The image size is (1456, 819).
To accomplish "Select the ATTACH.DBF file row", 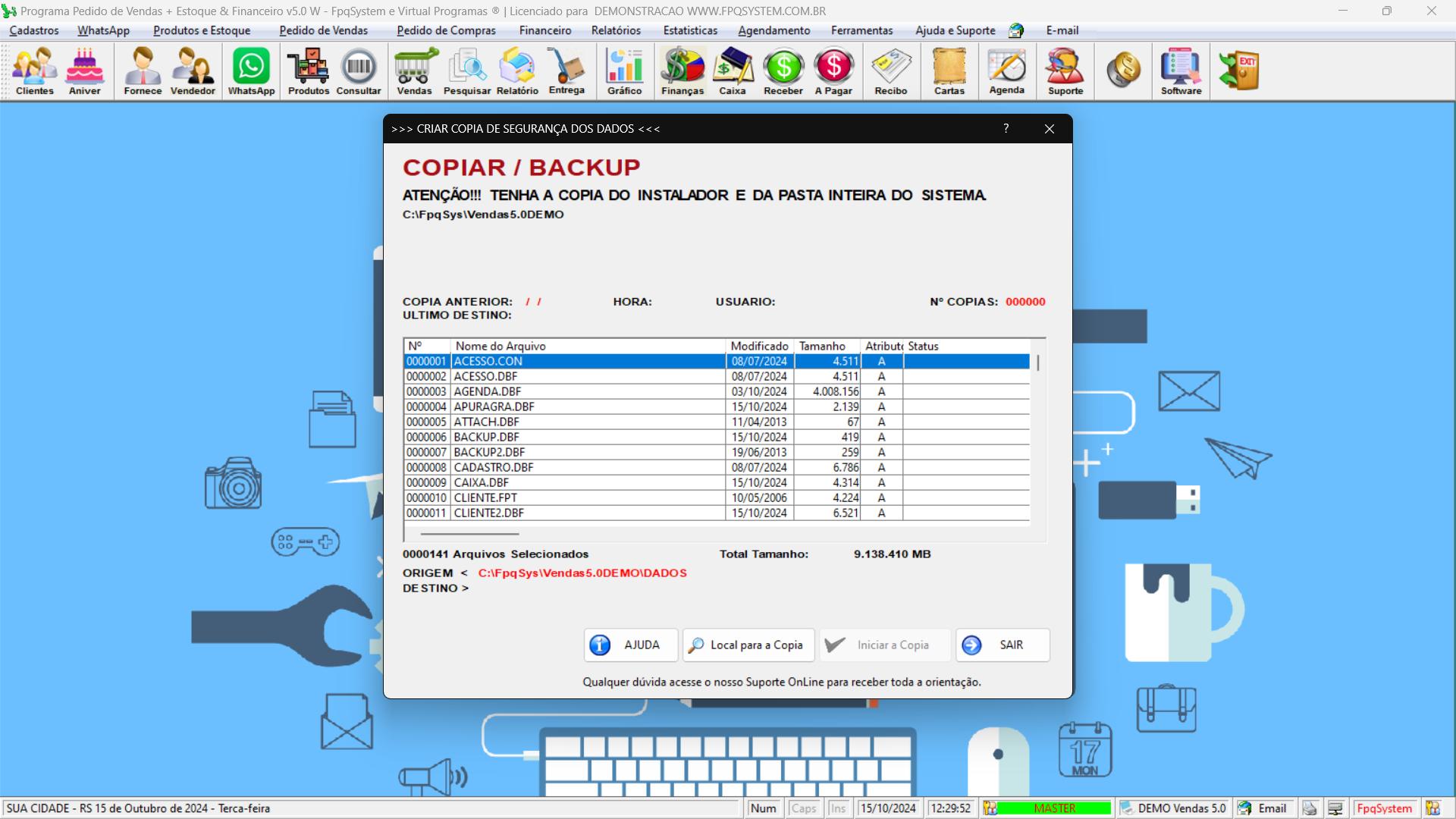I will tap(717, 422).
